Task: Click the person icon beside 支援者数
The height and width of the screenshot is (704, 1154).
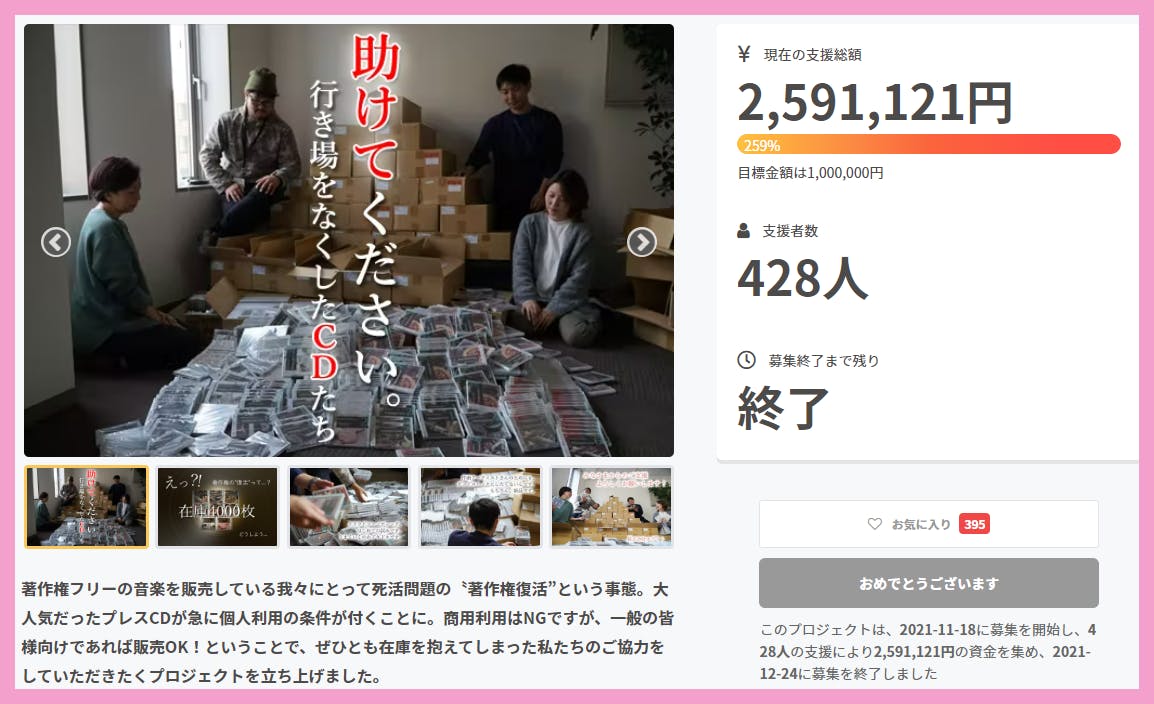Action: click(743, 230)
